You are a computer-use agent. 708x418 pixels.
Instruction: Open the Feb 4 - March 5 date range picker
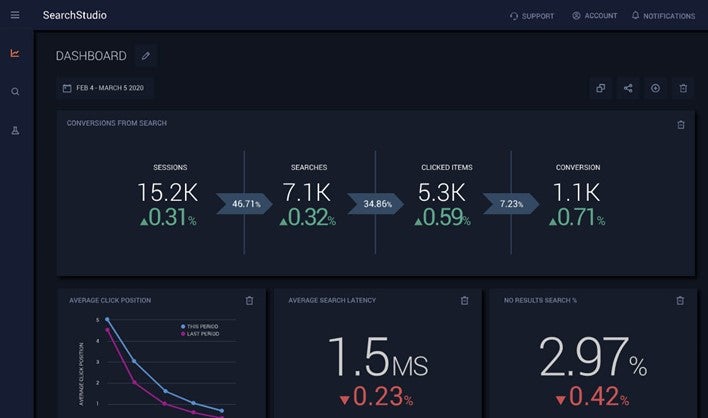(105, 88)
